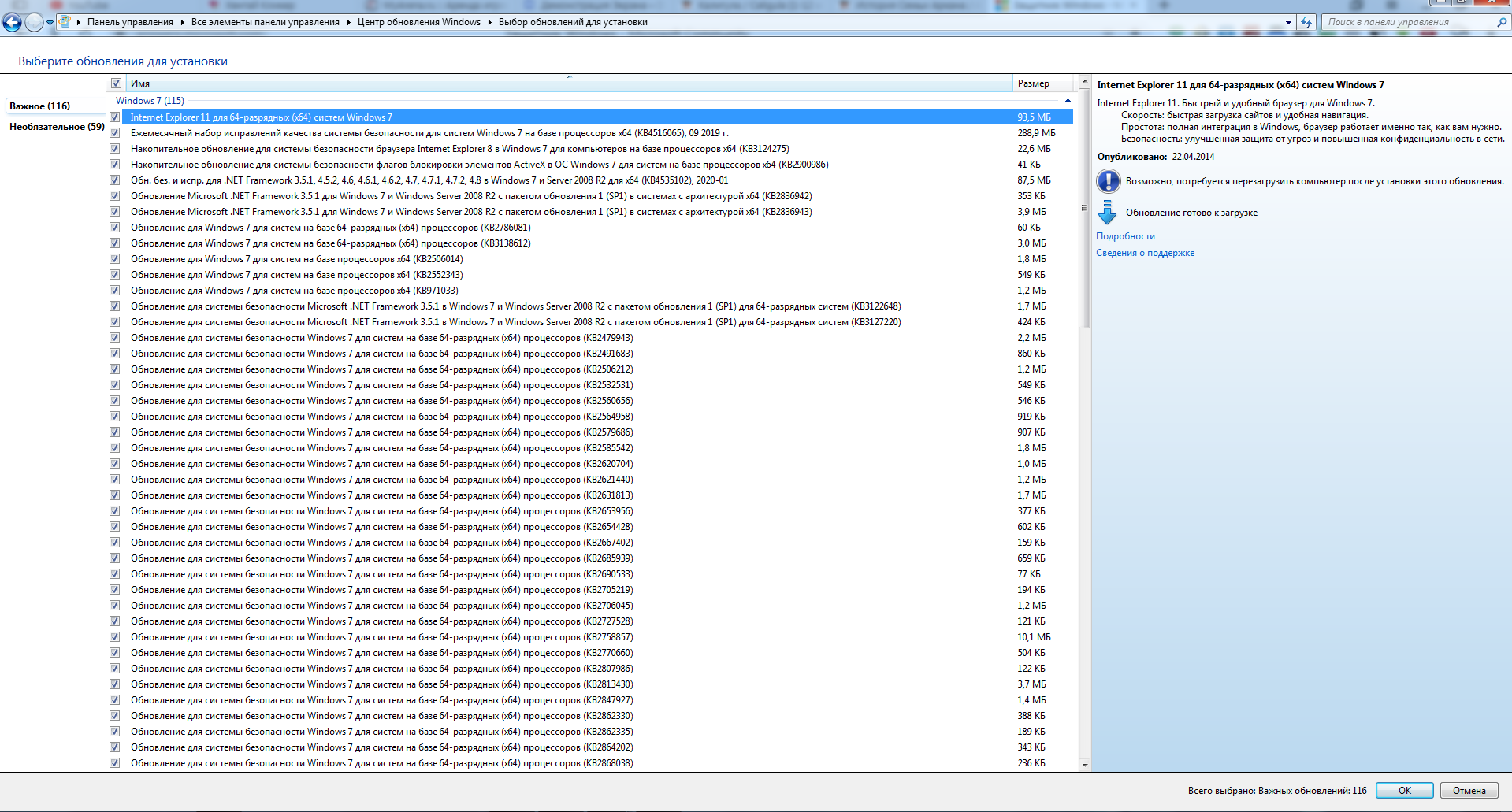The height and width of the screenshot is (812, 1512).
Task: Toggle select-all checkbox in Имя header
Action: tap(117, 83)
